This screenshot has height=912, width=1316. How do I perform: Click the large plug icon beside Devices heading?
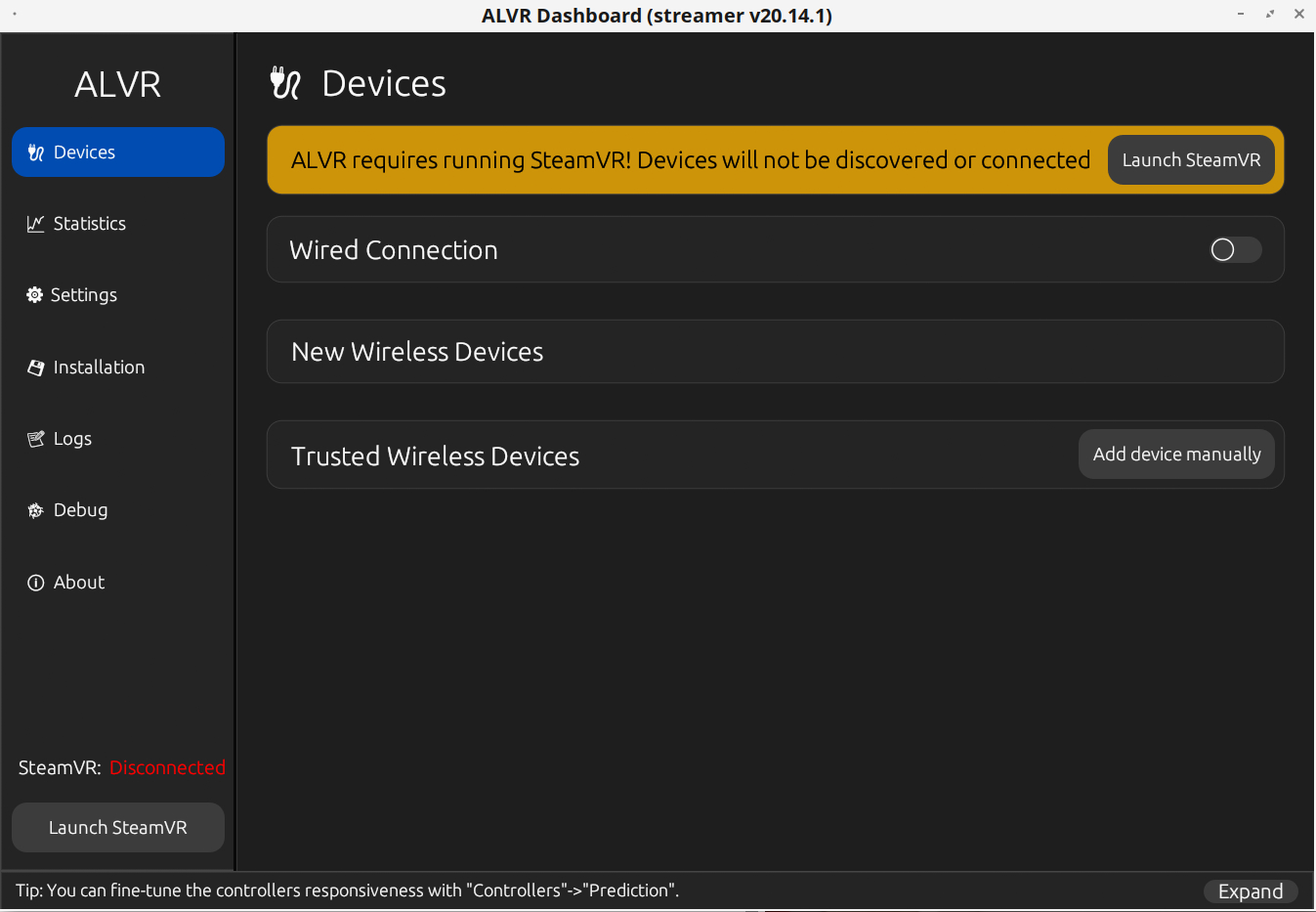coord(285,83)
